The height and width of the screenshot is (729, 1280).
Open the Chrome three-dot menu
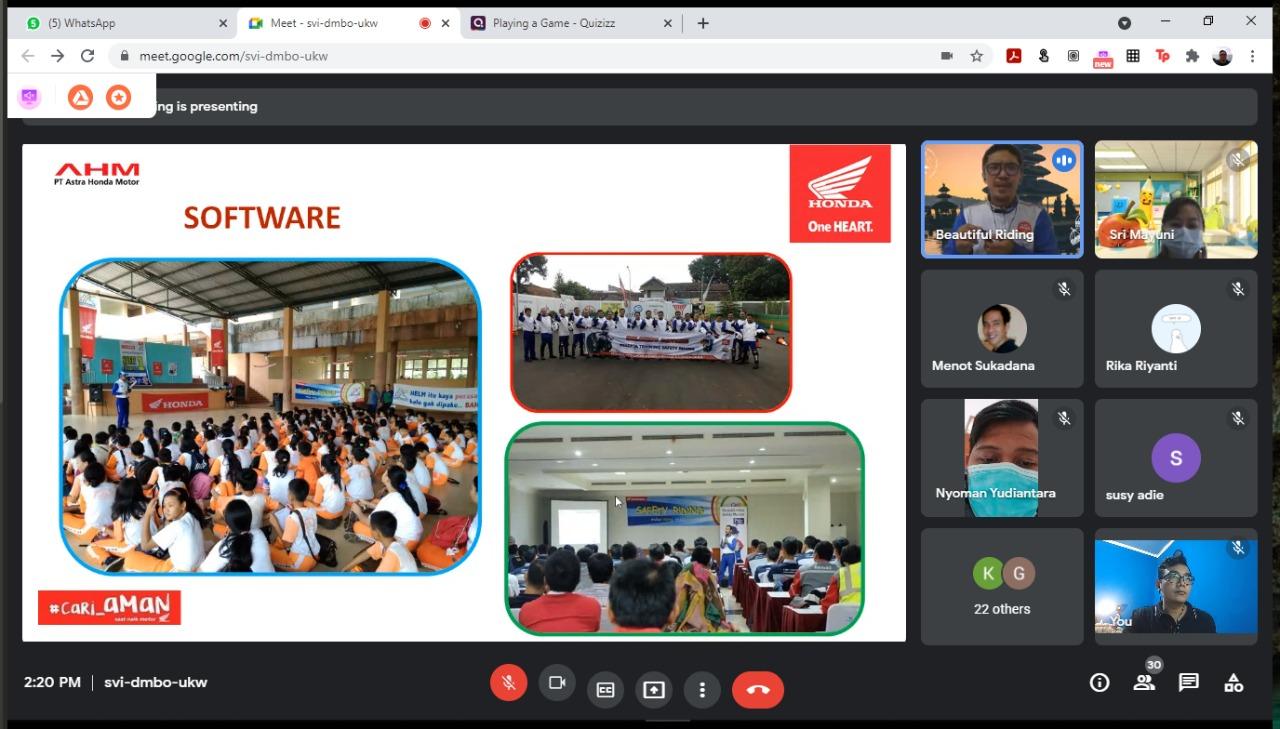(1252, 56)
